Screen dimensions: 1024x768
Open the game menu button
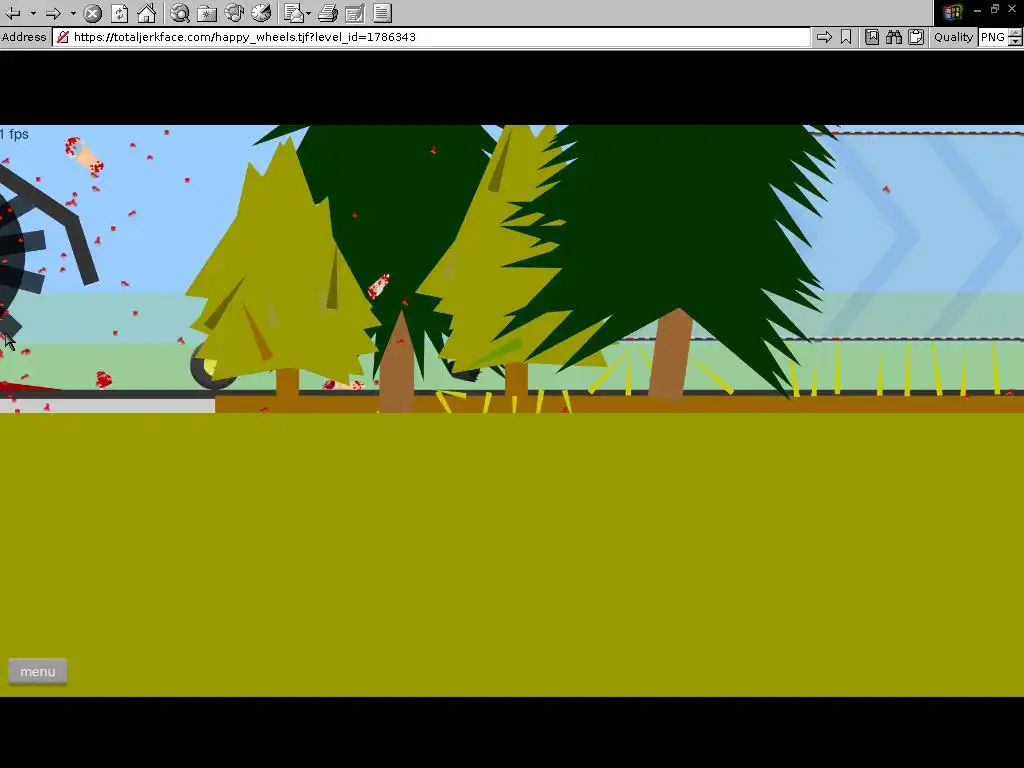[37, 671]
